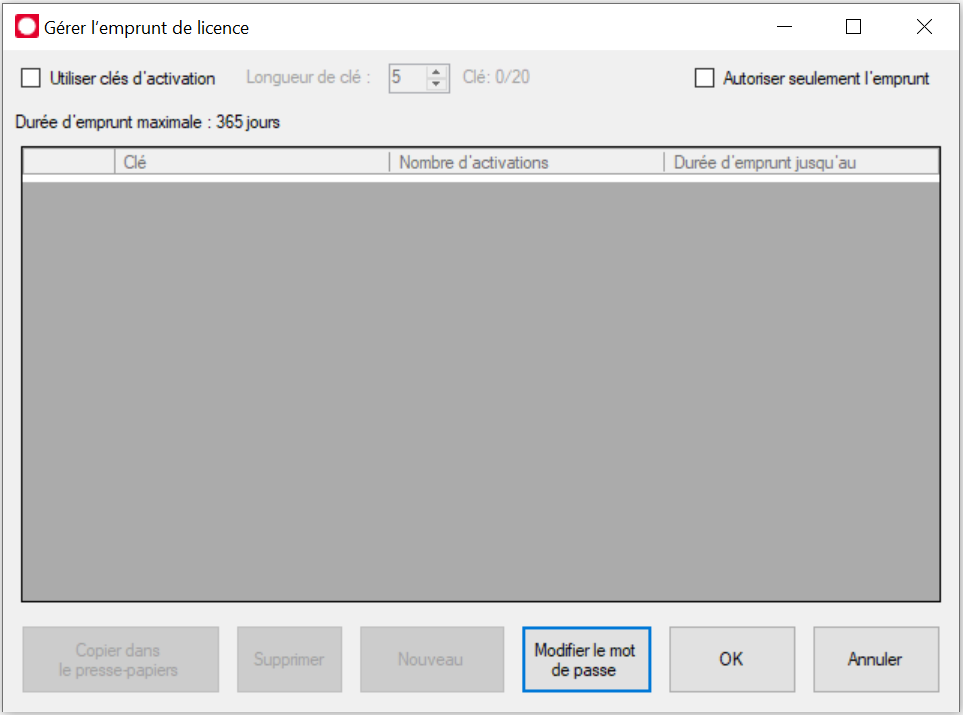Viewport: 963px width, 715px height.
Task: Confirm the dialog with OK
Action: [731, 660]
